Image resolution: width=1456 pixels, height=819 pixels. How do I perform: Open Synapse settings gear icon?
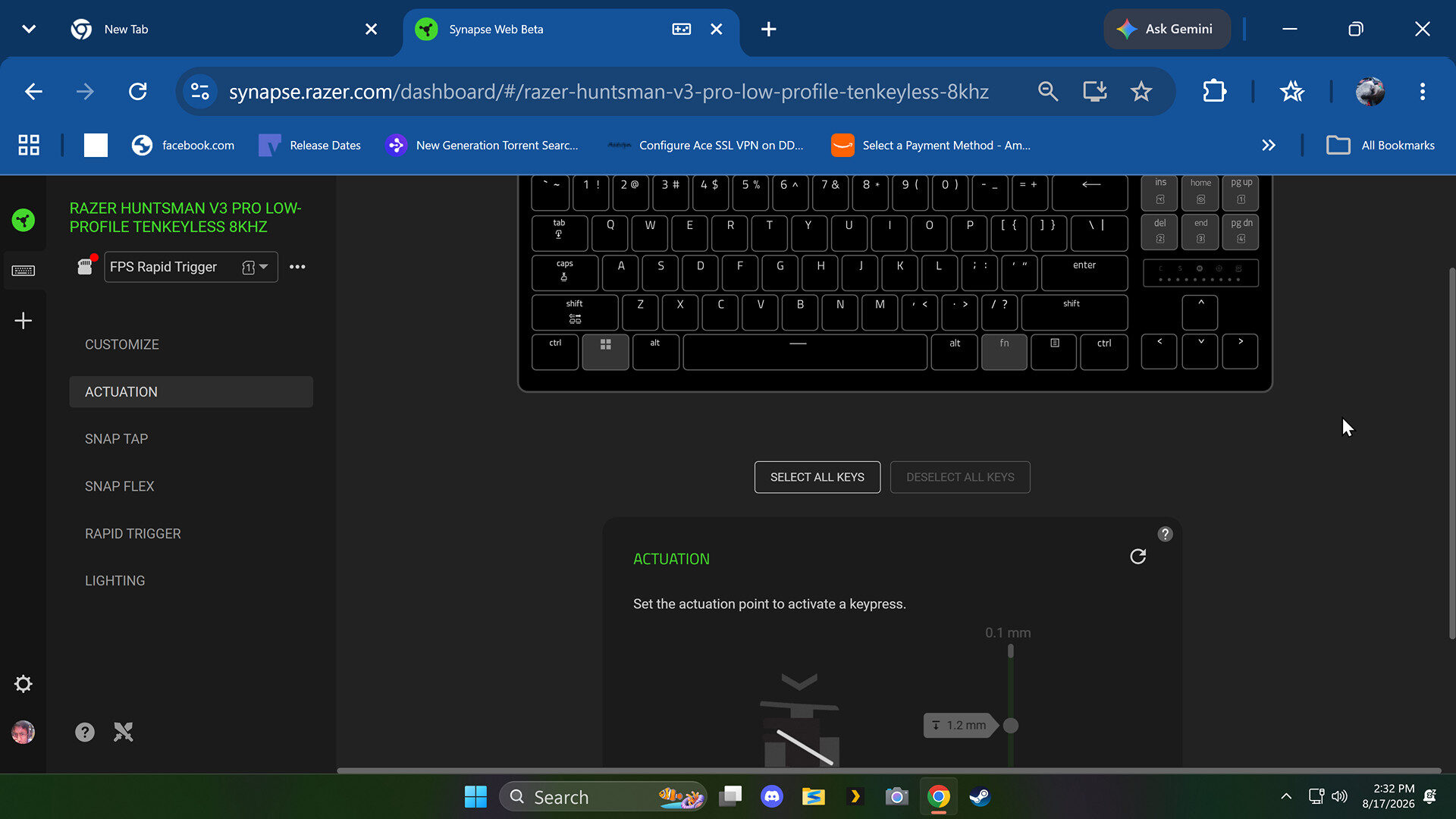(x=24, y=684)
